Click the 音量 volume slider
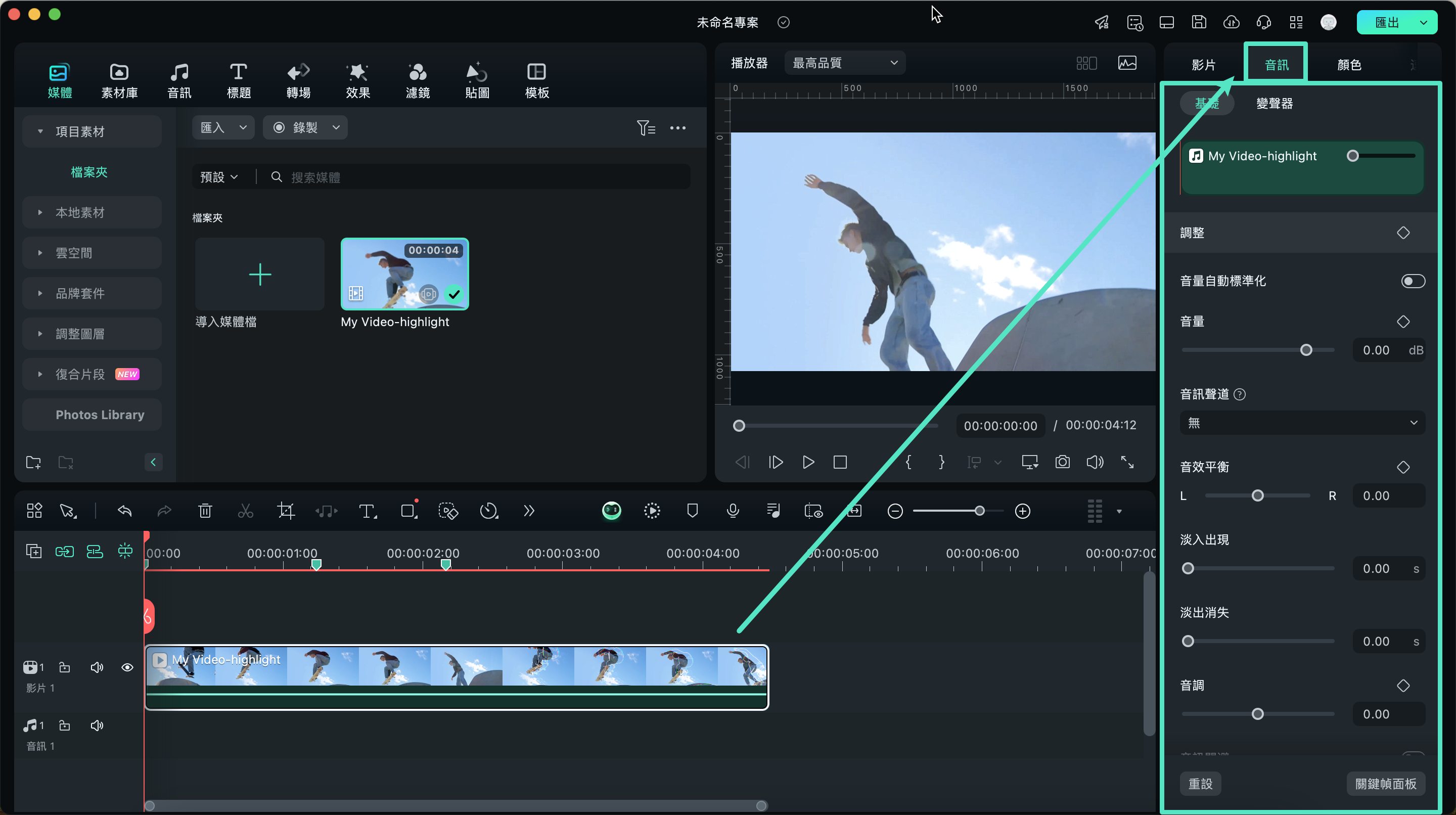Screen dimensions: 1456x815 (x=1258, y=350)
